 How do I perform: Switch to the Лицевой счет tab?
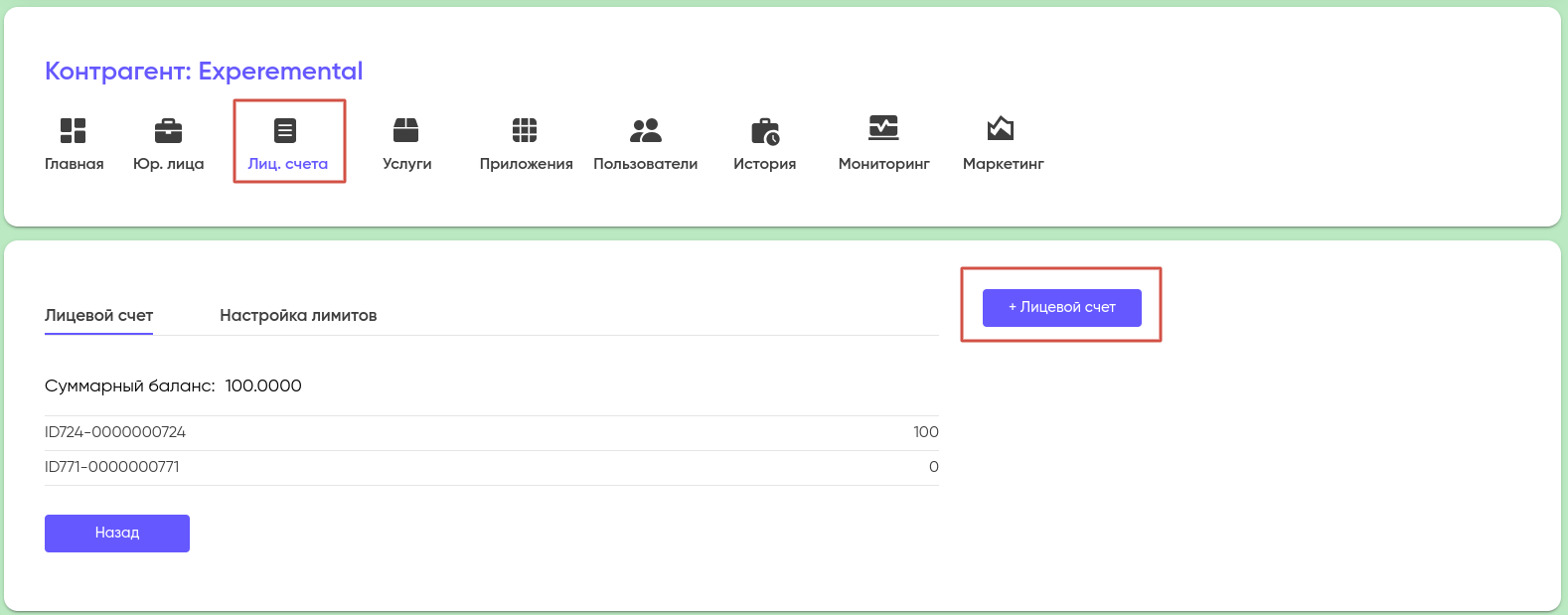[x=98, y=315]
